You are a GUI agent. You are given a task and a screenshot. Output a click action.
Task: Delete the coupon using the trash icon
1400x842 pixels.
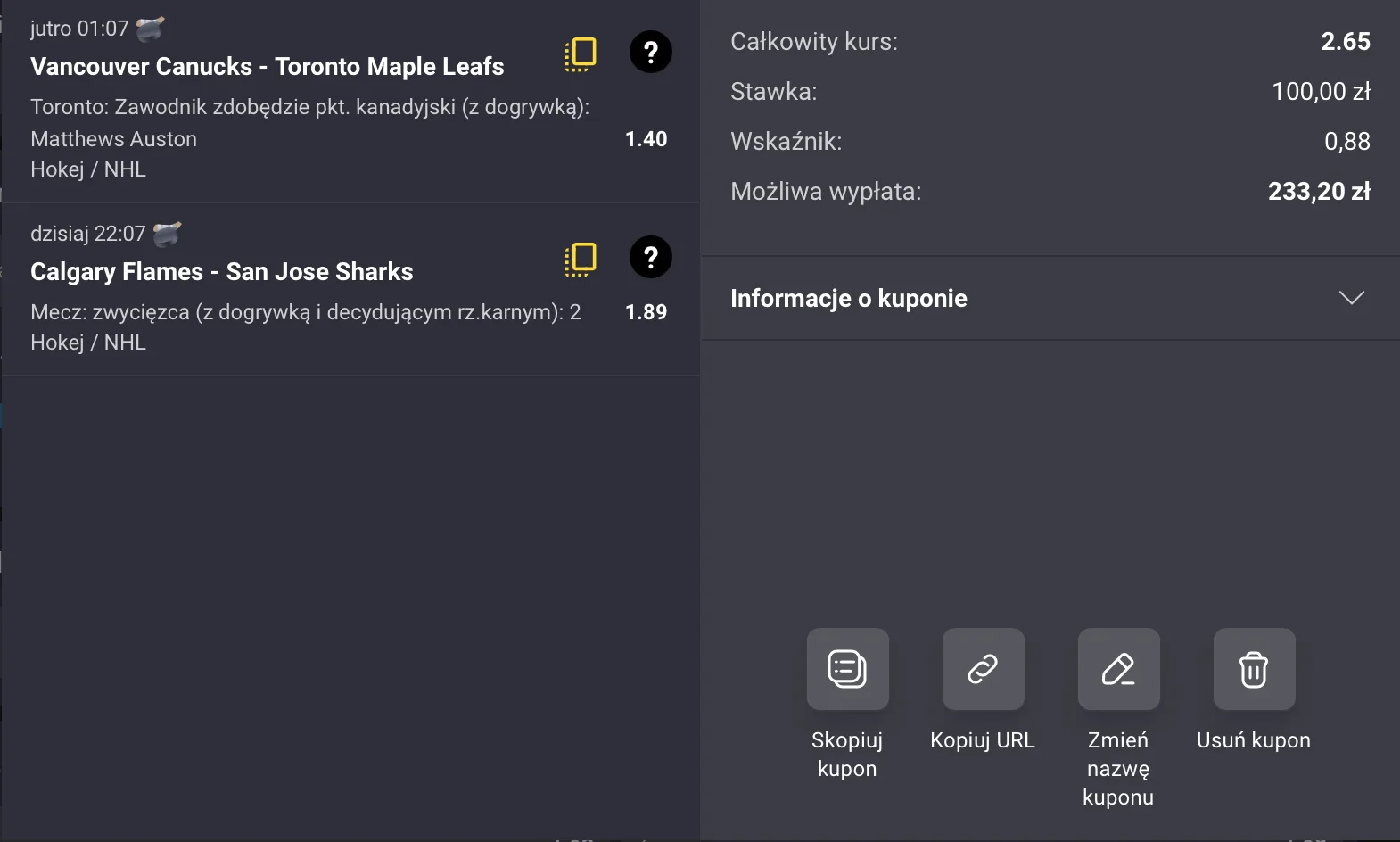pyautogui.click(x=1254, y=669)
